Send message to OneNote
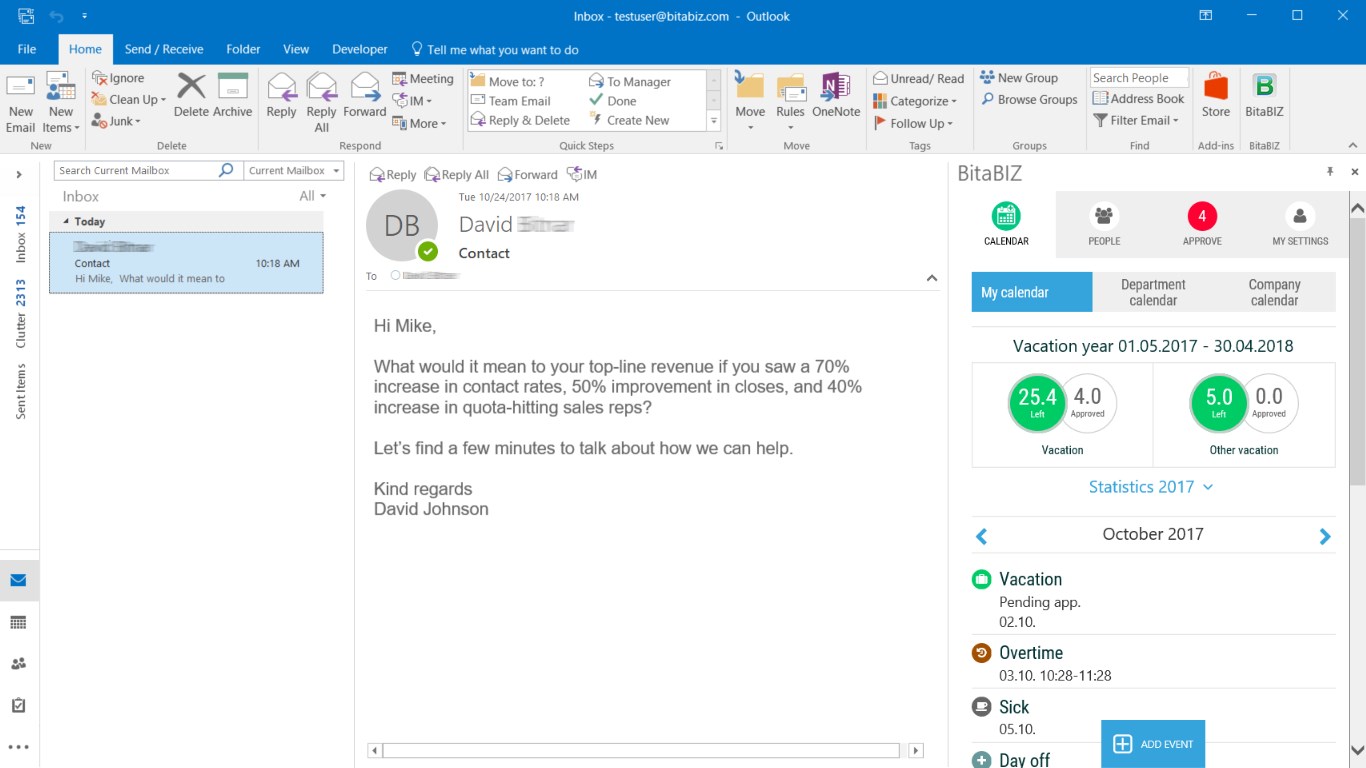The image size is (1366, 768). tap(836, 97)
